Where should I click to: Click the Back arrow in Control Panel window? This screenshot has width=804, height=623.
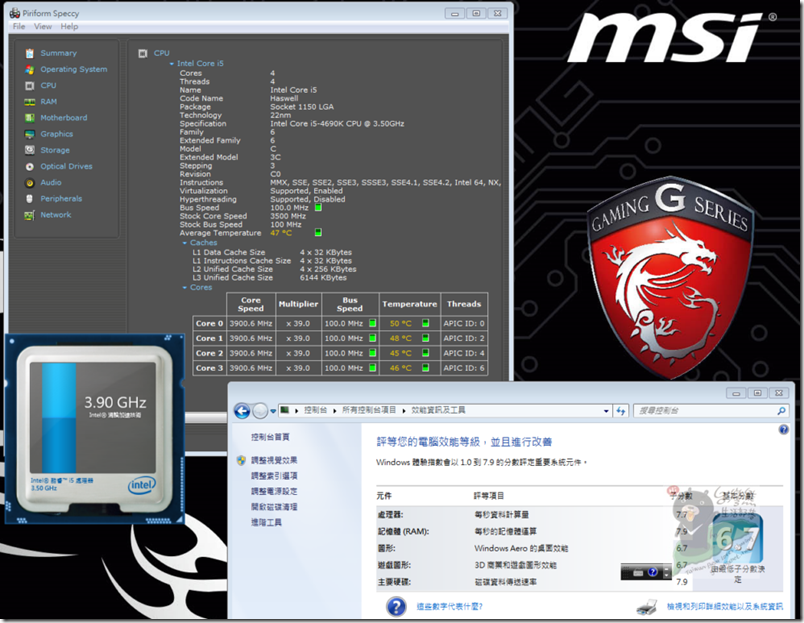pos(242,411)
